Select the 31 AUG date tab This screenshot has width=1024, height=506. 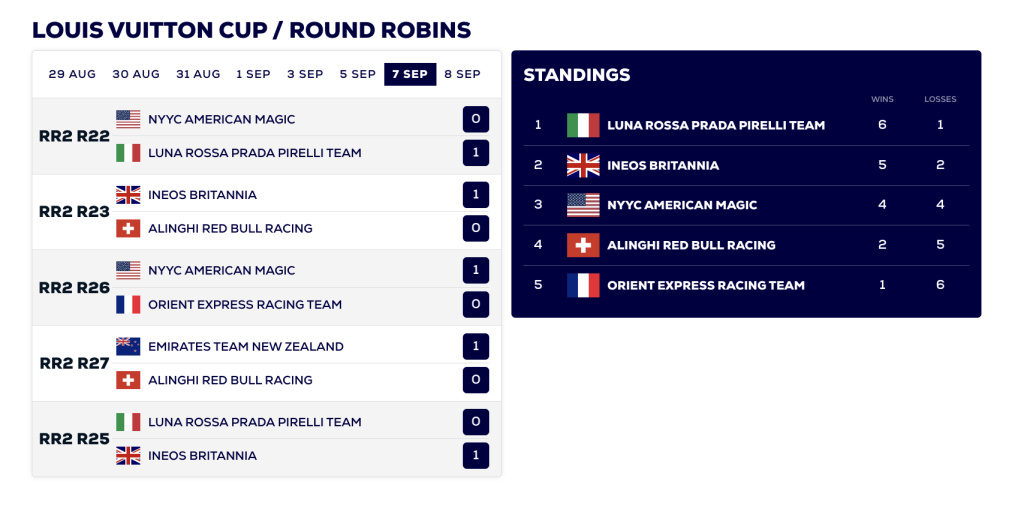pos(198,74)
